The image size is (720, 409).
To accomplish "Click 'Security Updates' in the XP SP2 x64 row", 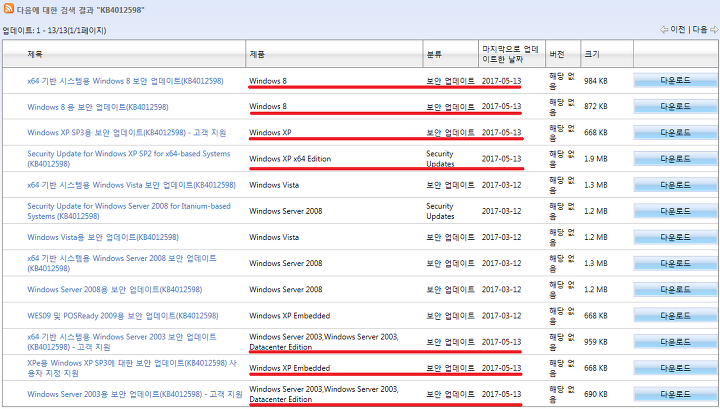I will [x=440, y=159].
